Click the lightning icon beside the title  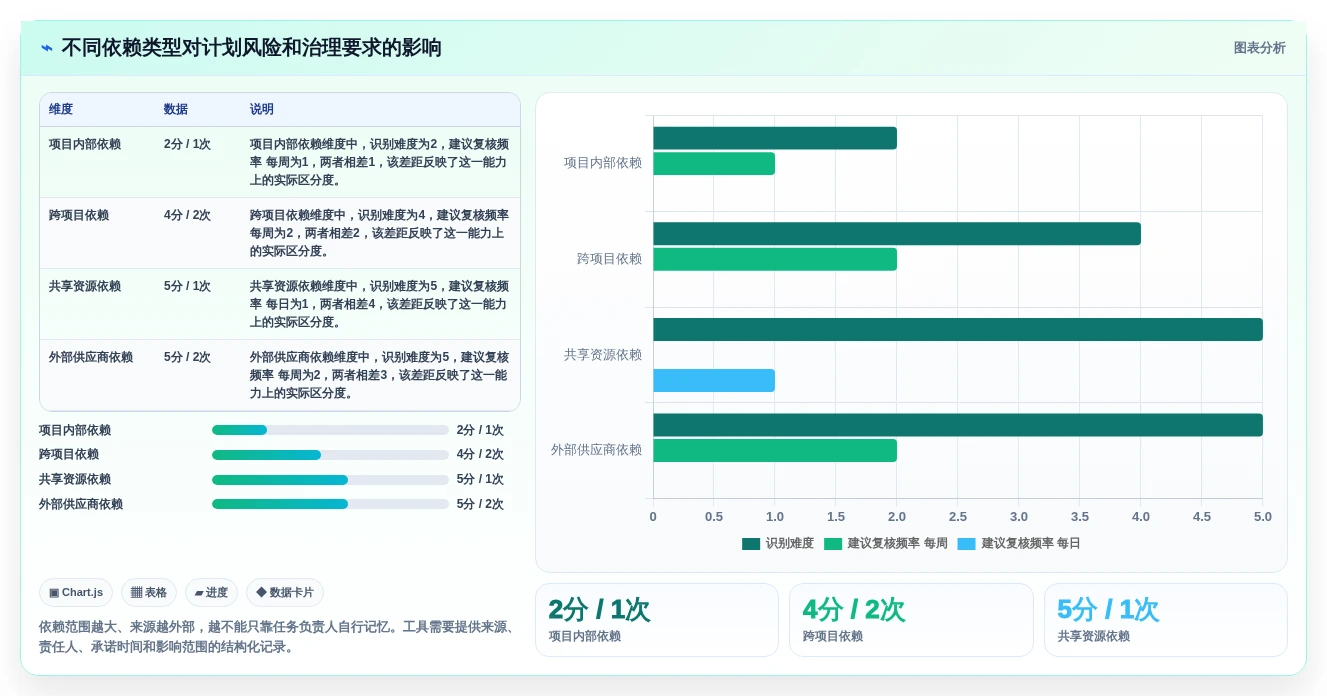[47, 48]
